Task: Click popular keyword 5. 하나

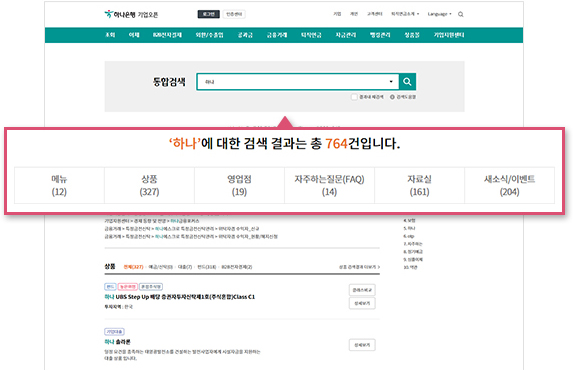Action: pos(409,228)
